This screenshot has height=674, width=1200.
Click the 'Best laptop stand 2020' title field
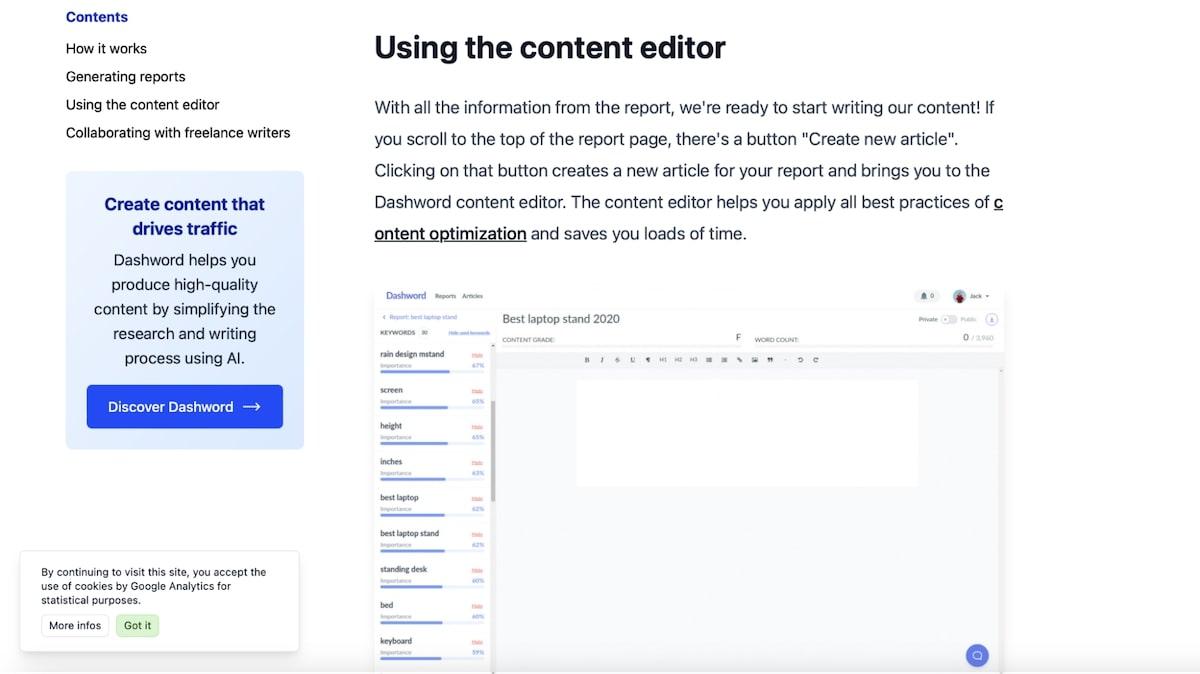(561, 319)
